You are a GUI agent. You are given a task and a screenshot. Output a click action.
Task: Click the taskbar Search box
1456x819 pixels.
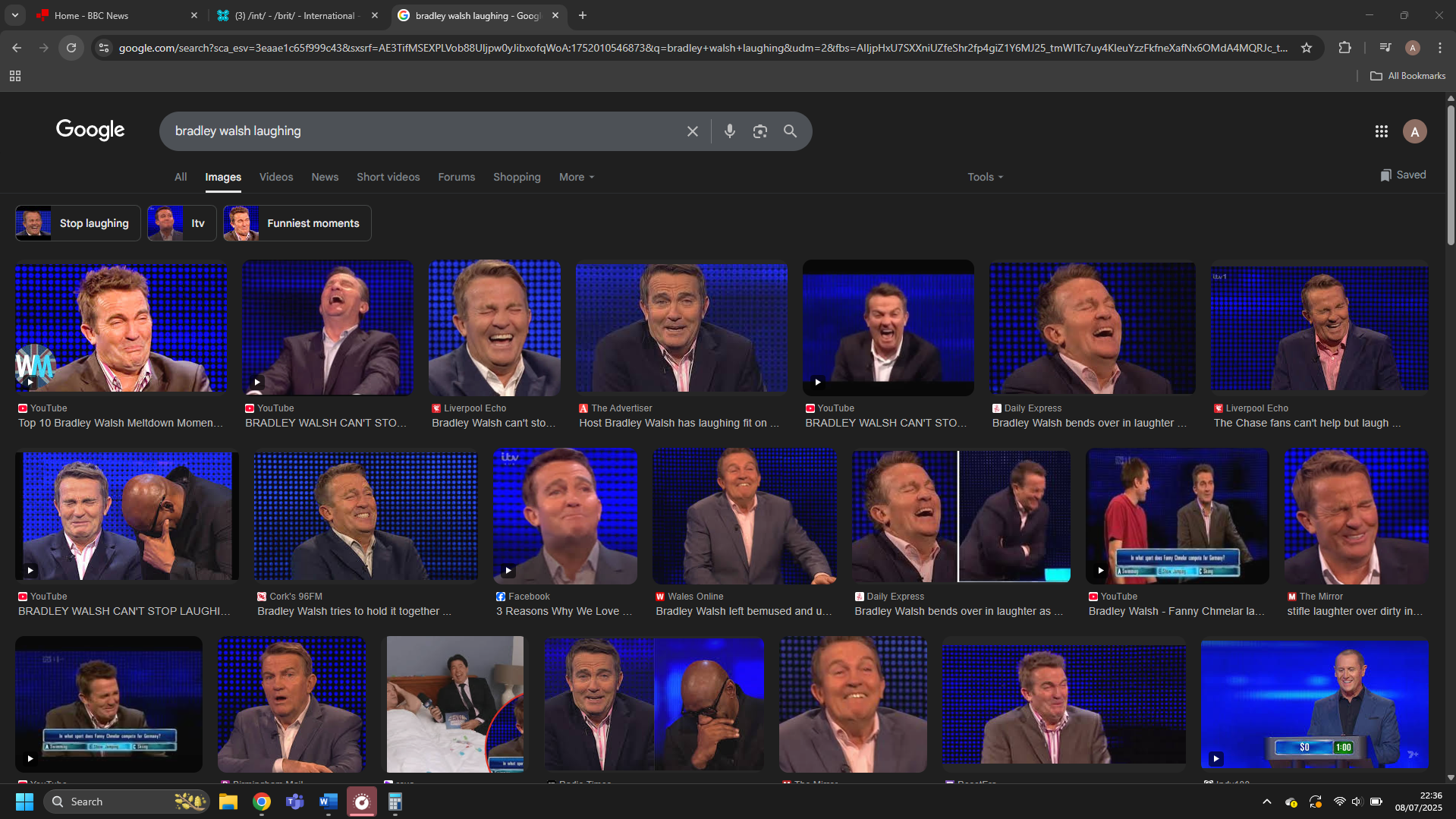coord(127,802)
